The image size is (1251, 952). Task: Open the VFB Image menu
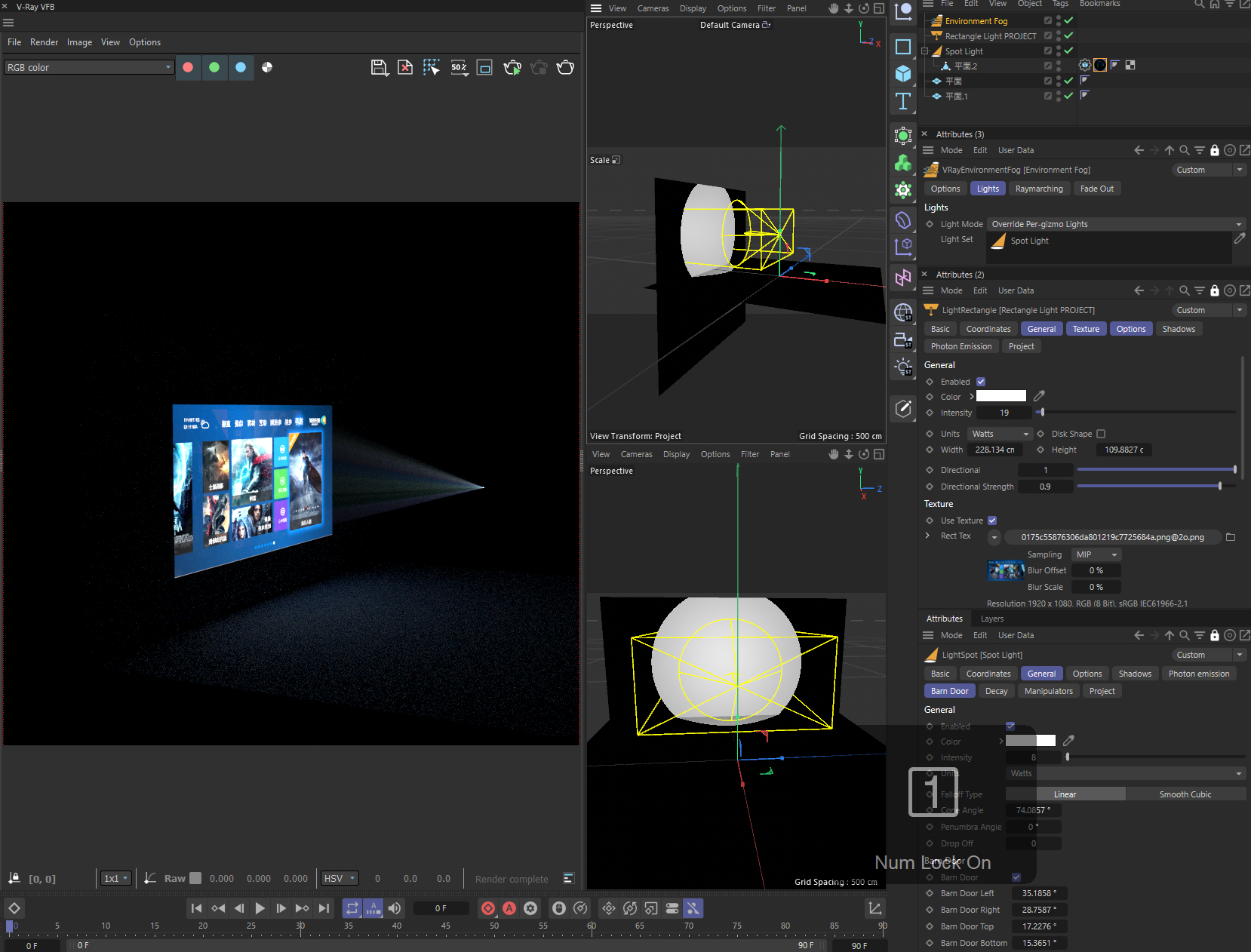(79, 42)
